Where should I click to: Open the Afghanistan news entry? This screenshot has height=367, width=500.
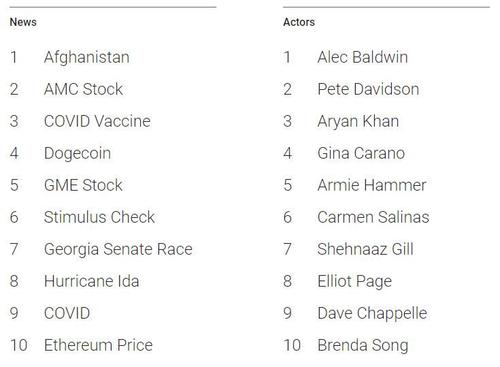click(x=87, y=57)
